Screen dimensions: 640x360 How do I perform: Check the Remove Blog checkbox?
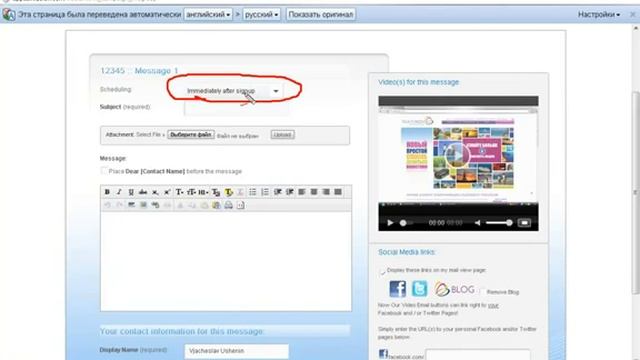coord(482,292)
